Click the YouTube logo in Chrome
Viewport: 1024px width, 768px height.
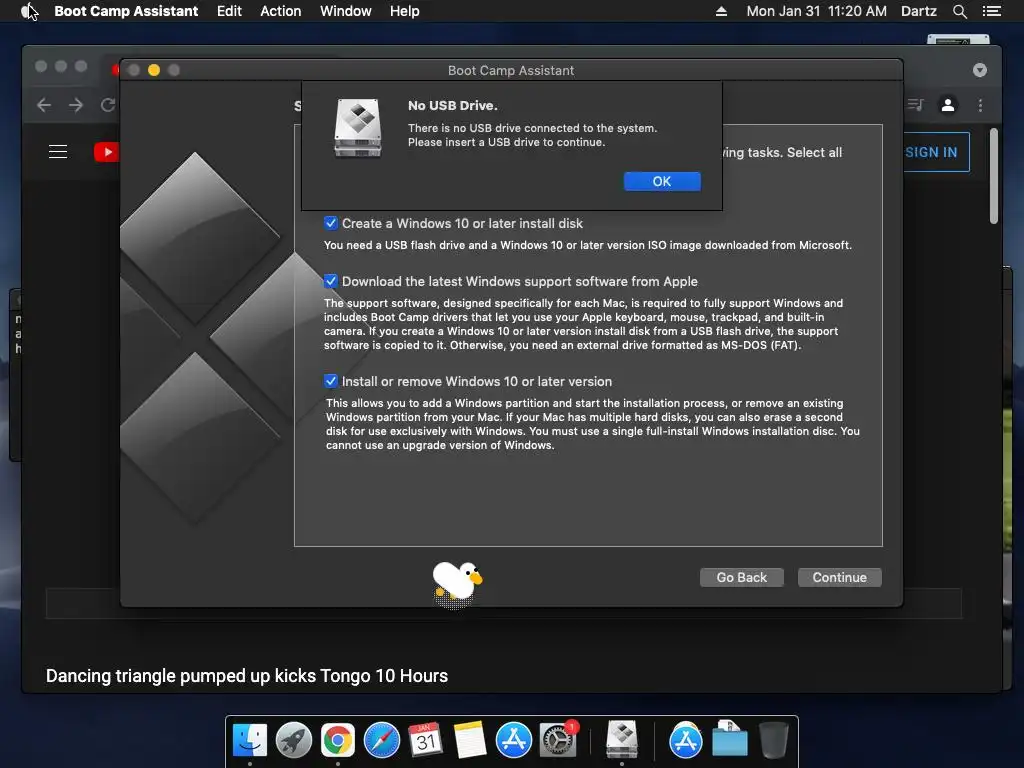tap(106, 152)
